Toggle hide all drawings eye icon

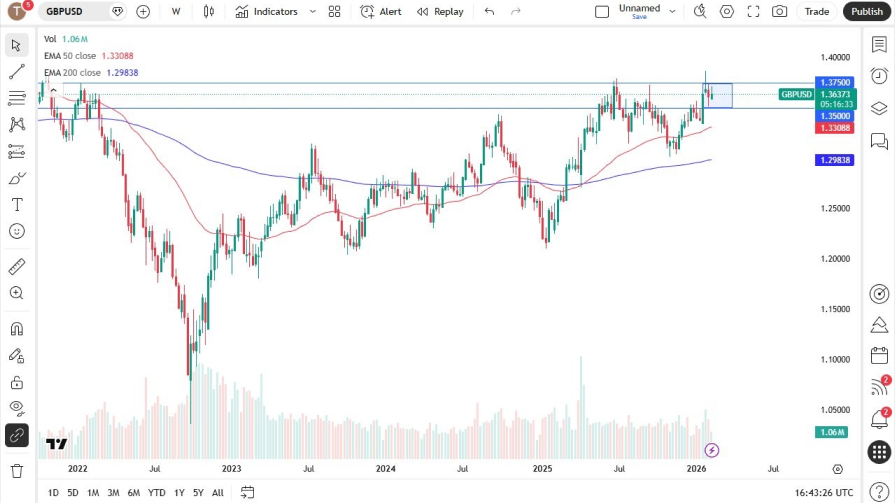click(17, 407)
